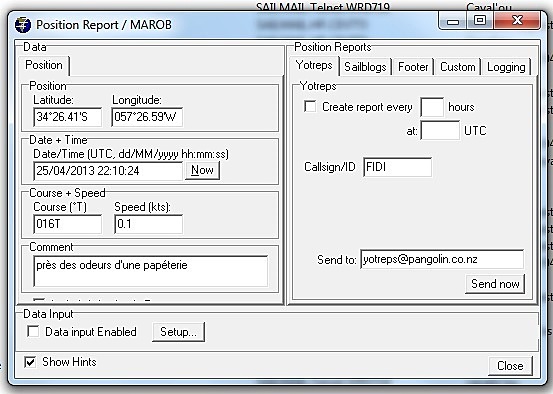This screenshot has width=553, height=394.
Task: Toggle the Data input Enabled checkbox
Action: pyautogui.click(x=33, y=332)
